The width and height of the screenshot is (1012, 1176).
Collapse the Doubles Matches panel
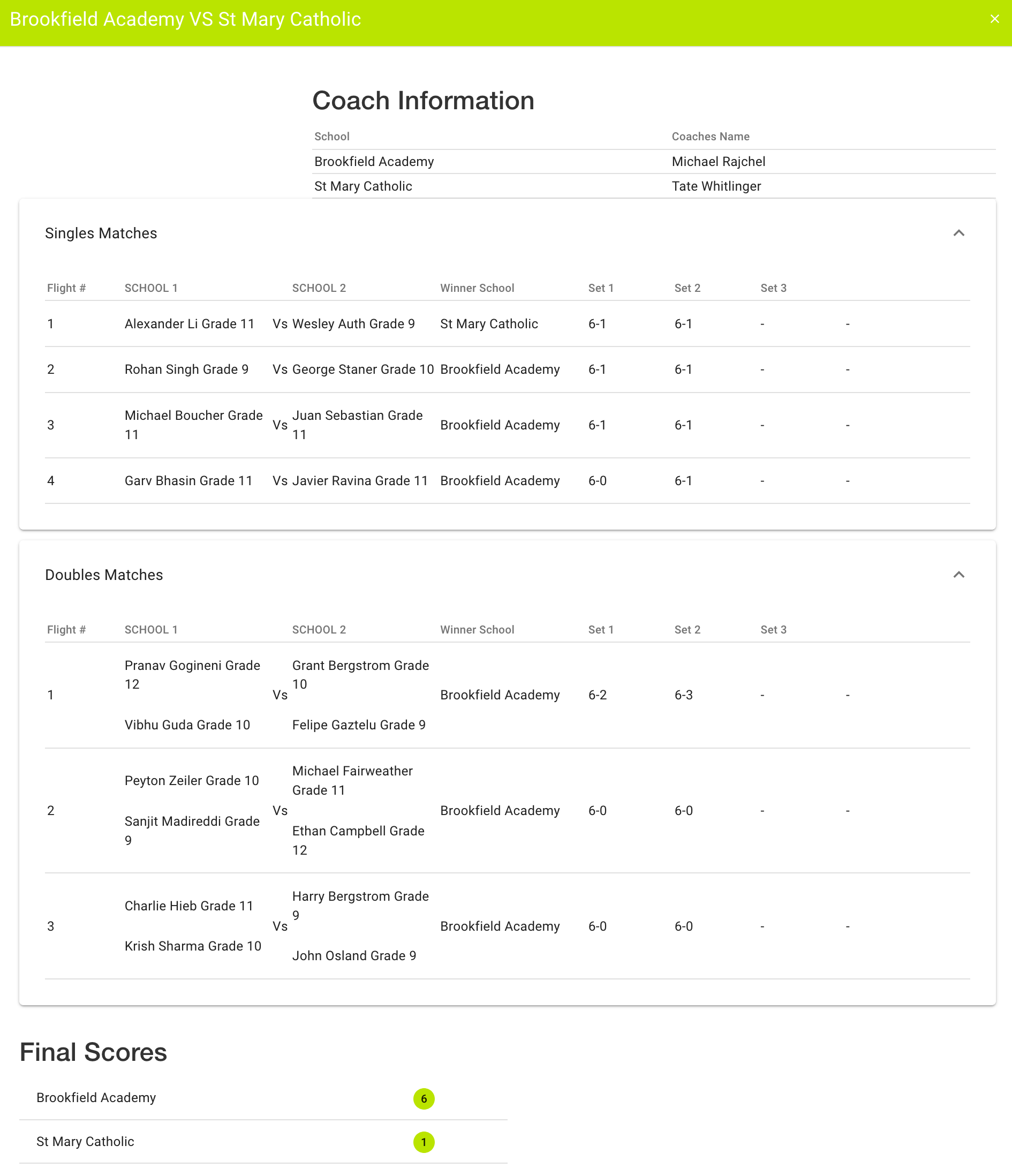[x=958, y=575]
